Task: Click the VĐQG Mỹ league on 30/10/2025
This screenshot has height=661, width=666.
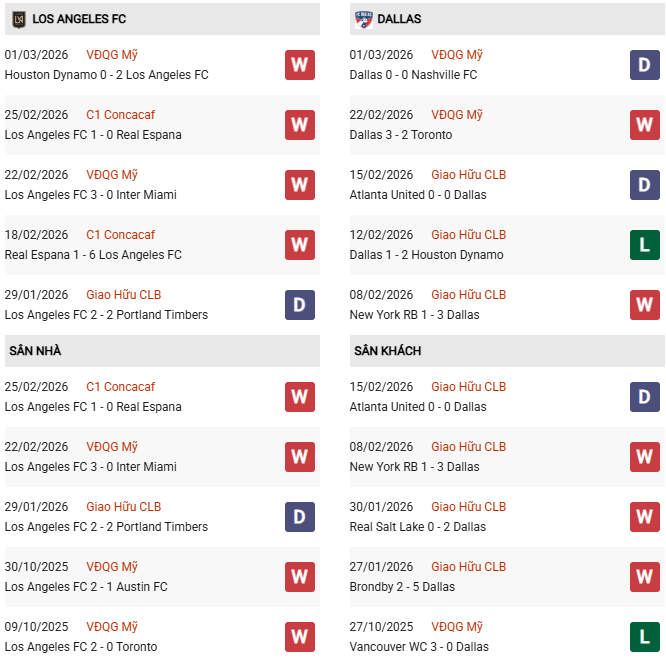Action: tap(112, 567)
